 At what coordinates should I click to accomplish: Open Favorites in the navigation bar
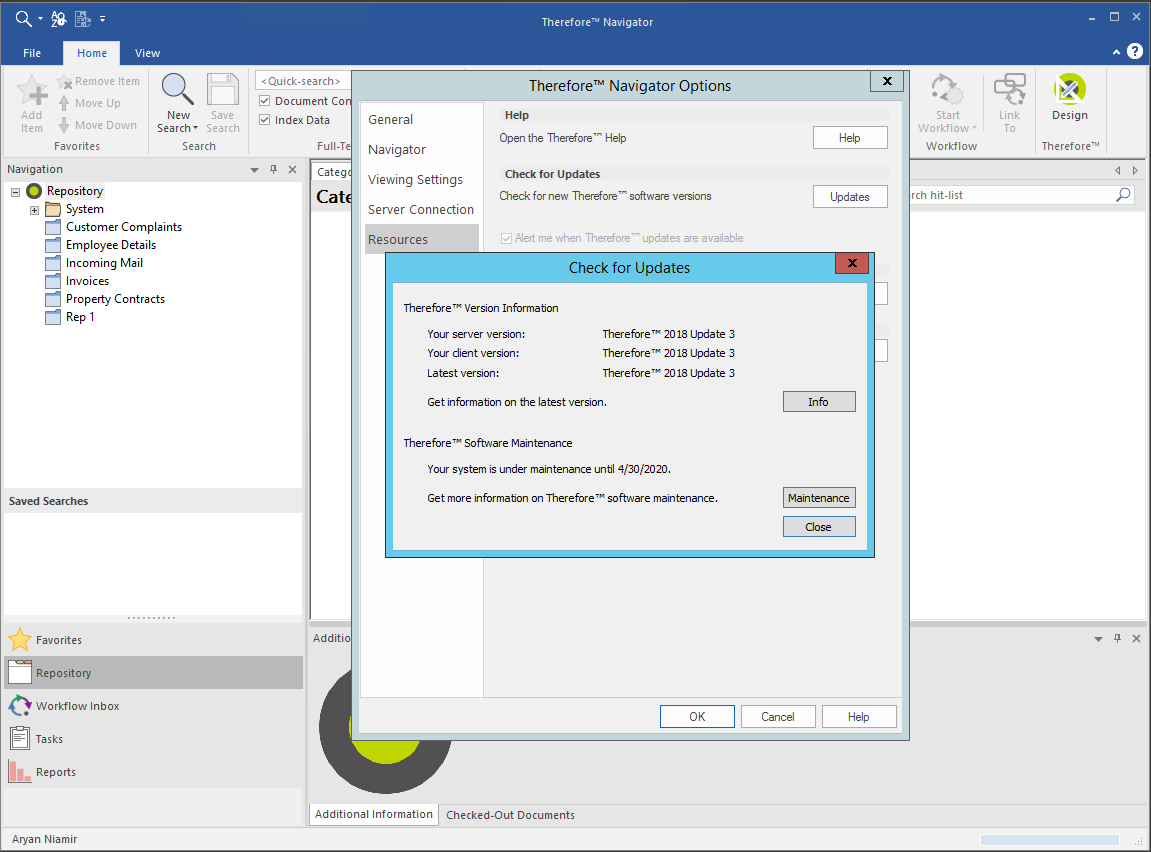tap(153, 640)
